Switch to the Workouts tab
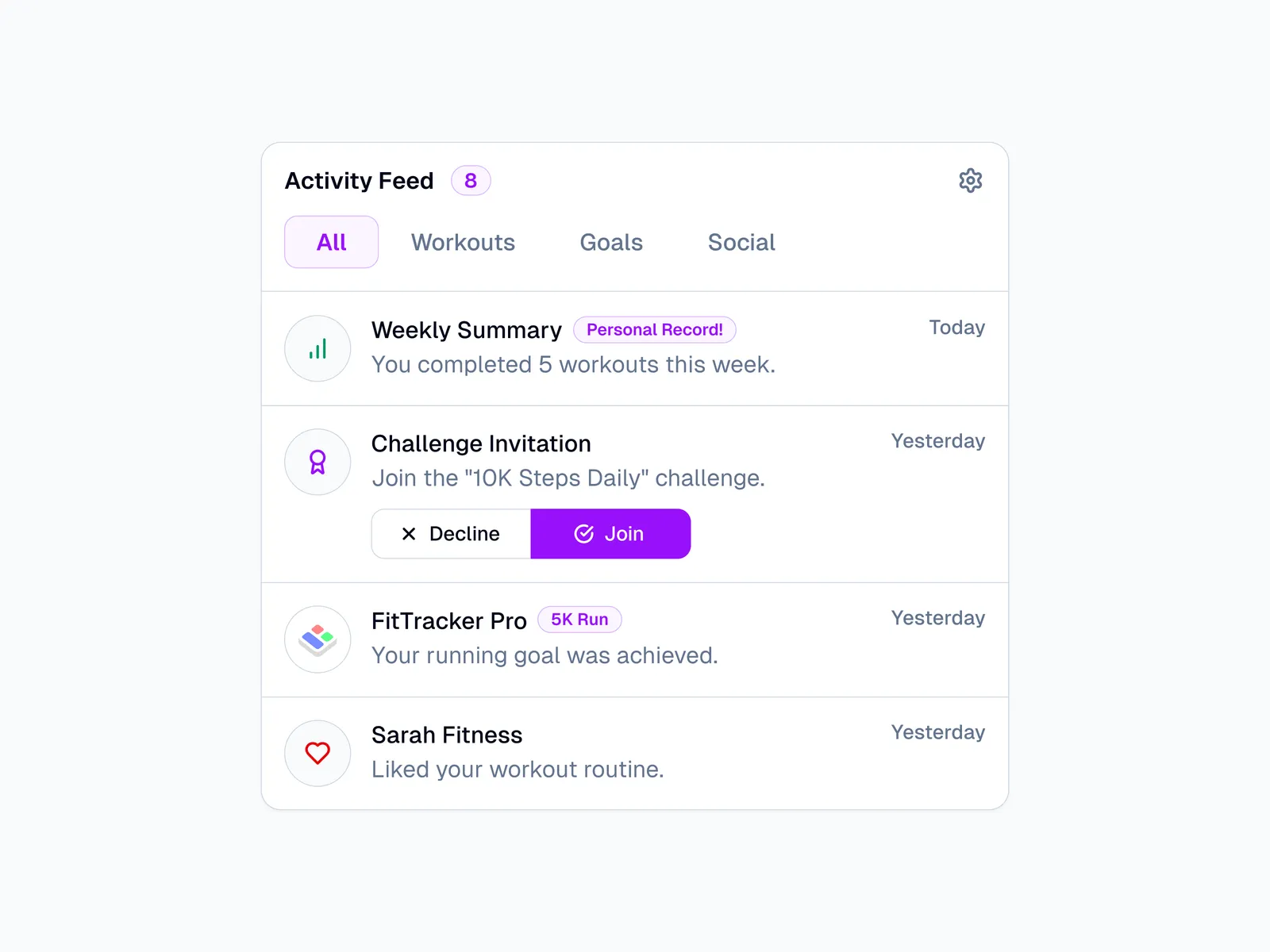Image resolution: width=1270 pixels, height=952 pixels. 463,242
